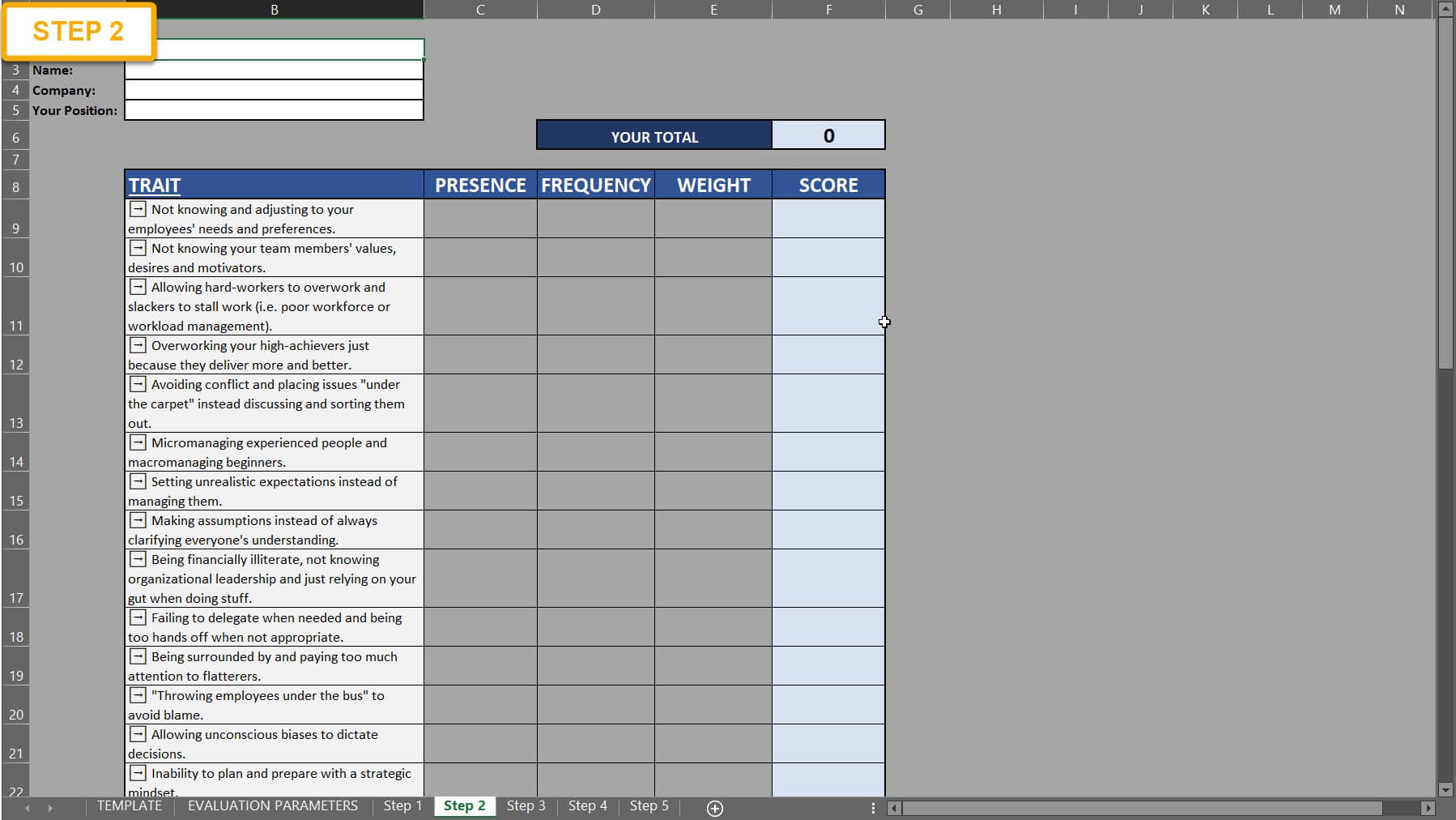Select column F header
Image resolution: width=1456 pixels, height=820 pixels.
[828, 10]
